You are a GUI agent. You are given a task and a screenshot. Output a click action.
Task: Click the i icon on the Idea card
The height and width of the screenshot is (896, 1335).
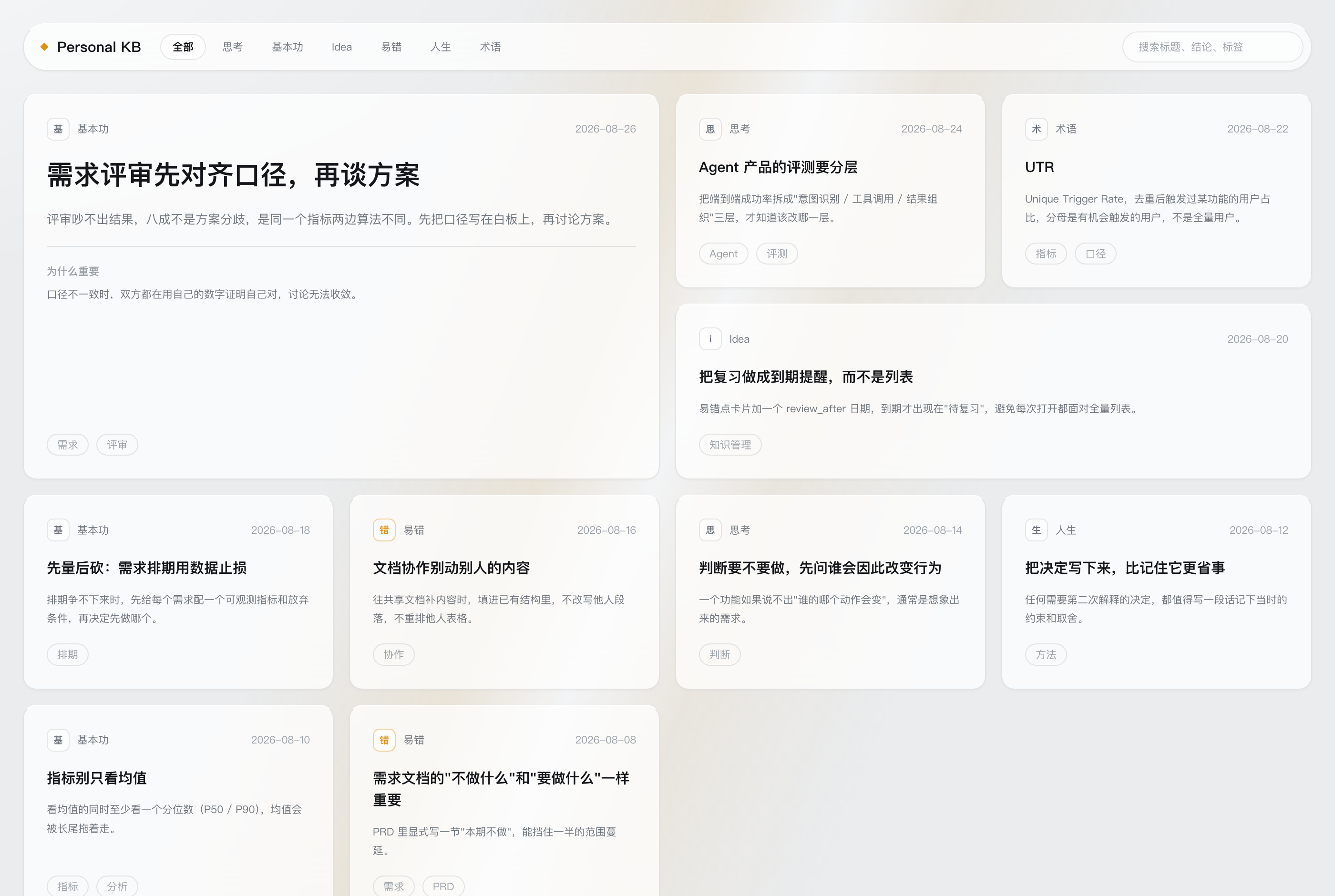tap(710, 339)
